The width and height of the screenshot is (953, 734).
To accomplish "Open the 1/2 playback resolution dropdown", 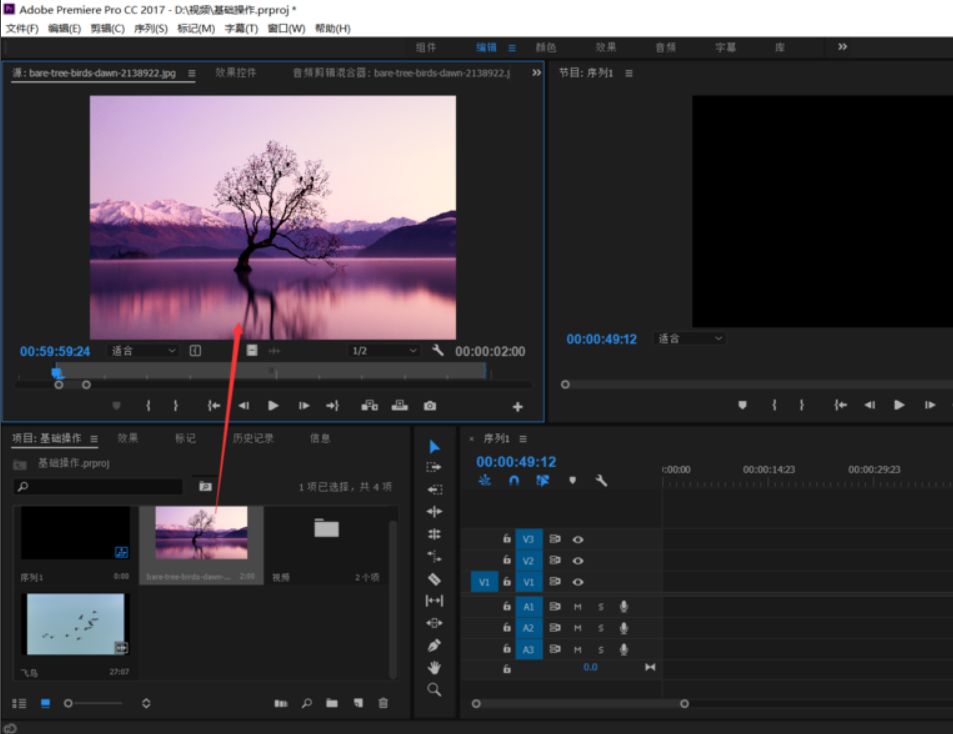I will [x=384, y=351].
